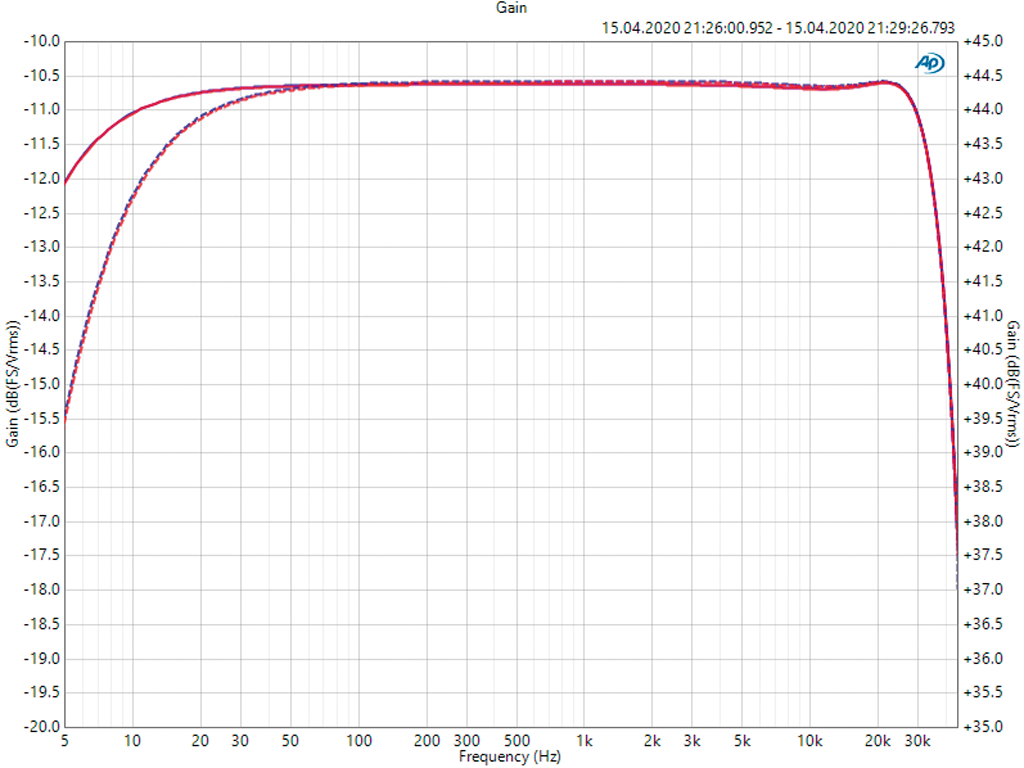Click the 1k tick on frequency axis
Image resolution: width=1024 pixels, height=768 pixels.
[x=586, y=741]
